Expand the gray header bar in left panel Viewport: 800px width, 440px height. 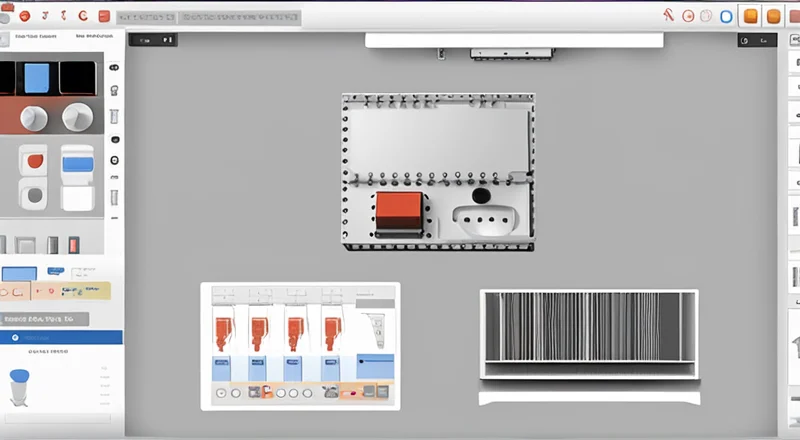point(44,319)
